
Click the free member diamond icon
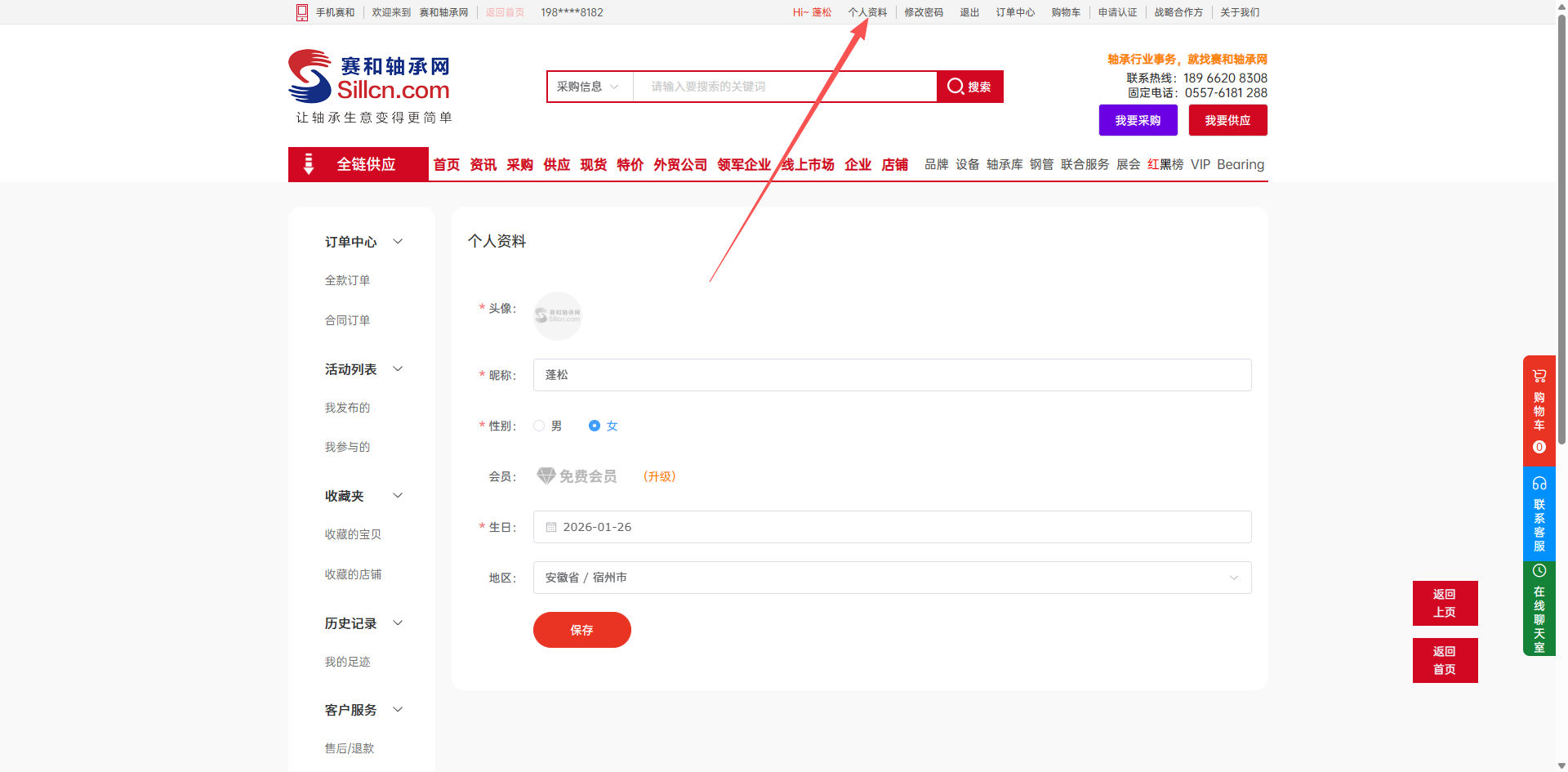tap(546, 476)
